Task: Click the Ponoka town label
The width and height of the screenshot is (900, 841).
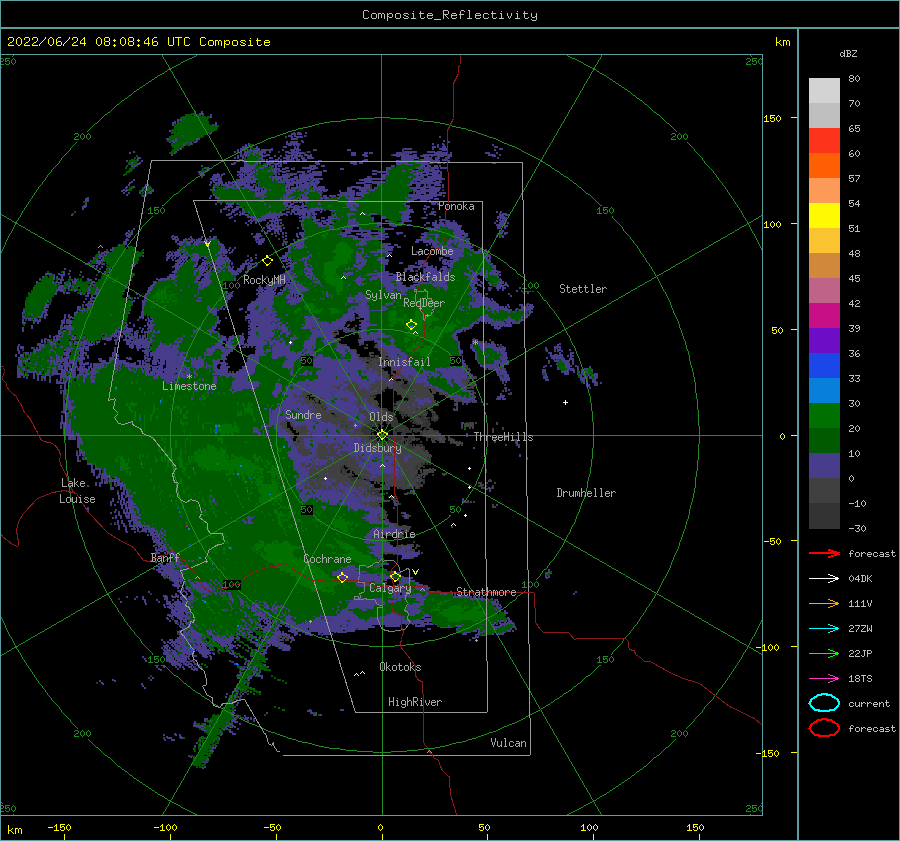Action: click(456, 206)
